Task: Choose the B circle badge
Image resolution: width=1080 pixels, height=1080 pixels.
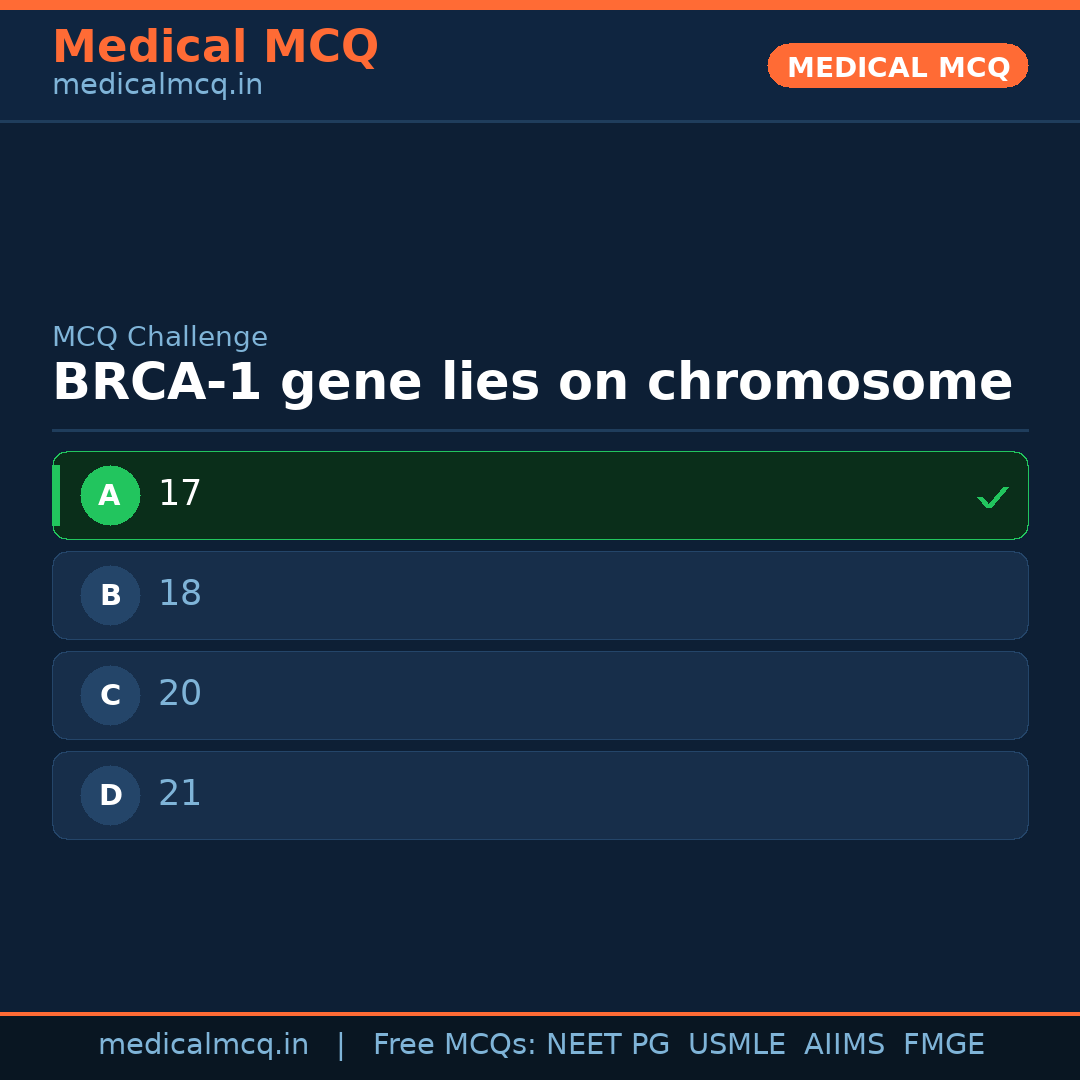Action: 110,595
